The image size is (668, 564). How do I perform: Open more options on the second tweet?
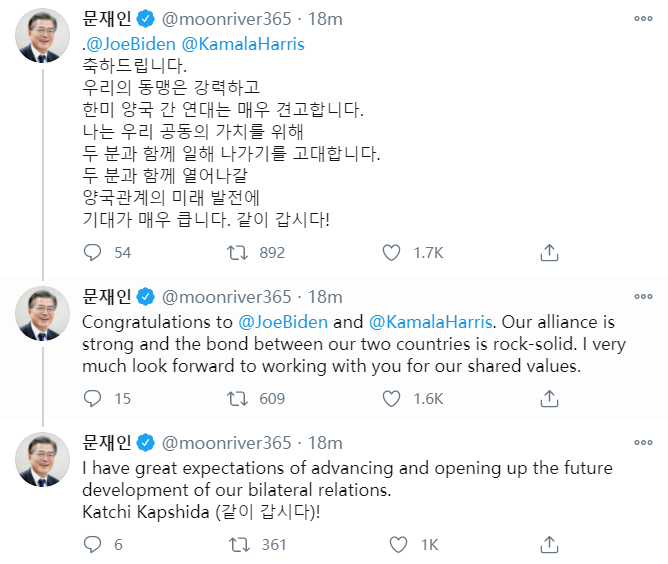point(640,297)
